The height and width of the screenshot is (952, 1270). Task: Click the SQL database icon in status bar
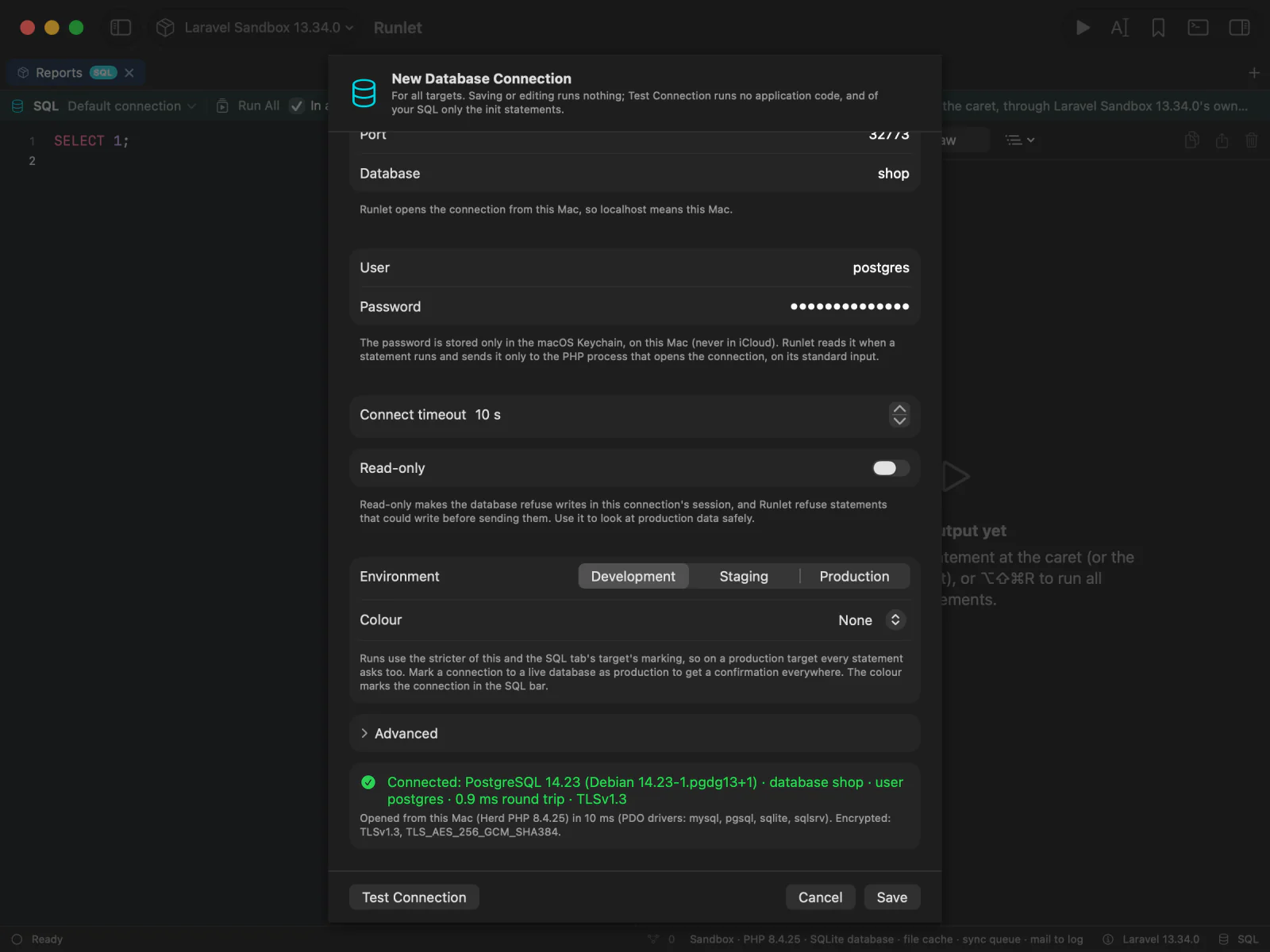1224,939
